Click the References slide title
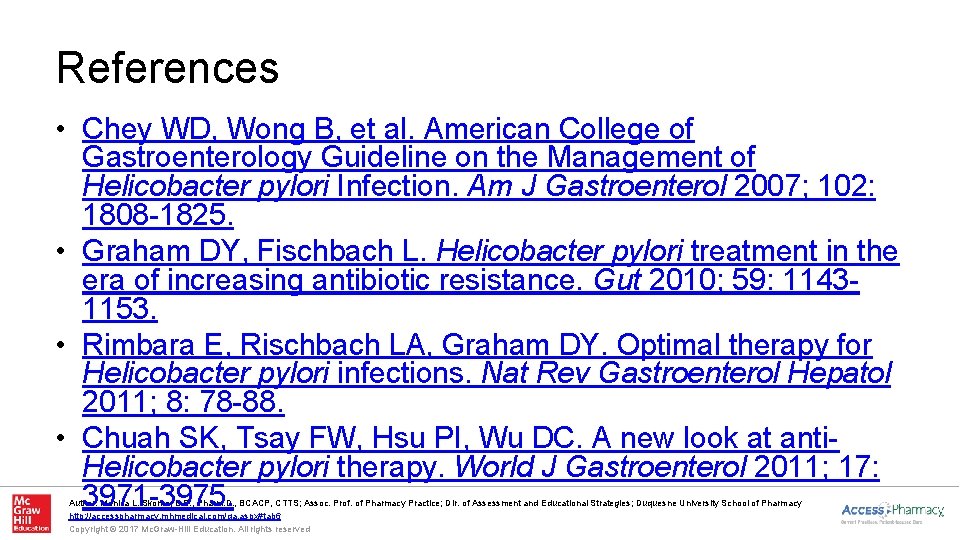This screenshot has width=960, height=540. pos(168,68)
